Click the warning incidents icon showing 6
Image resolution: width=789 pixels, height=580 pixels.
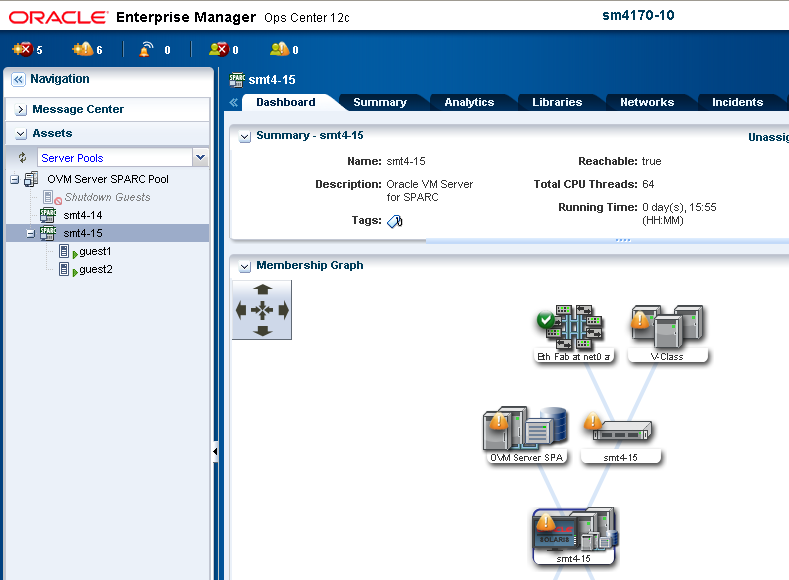point(83,49)
